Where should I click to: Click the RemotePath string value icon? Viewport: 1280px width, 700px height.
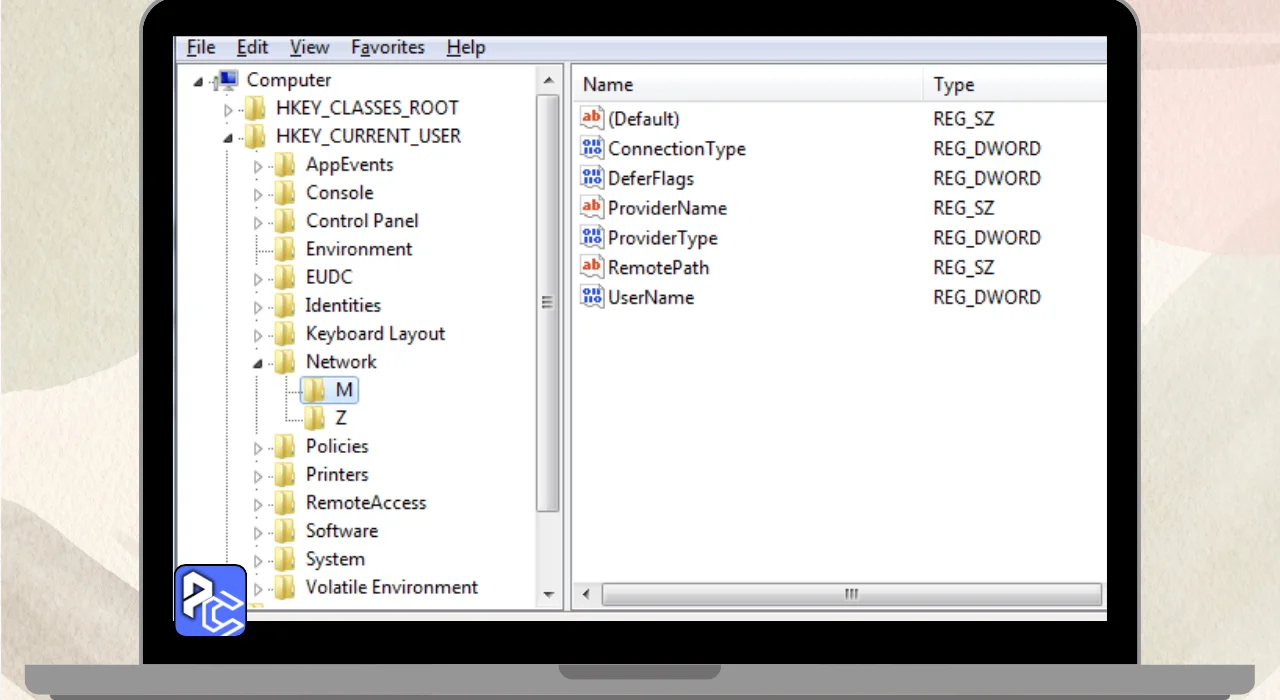(x=592, y=267)
